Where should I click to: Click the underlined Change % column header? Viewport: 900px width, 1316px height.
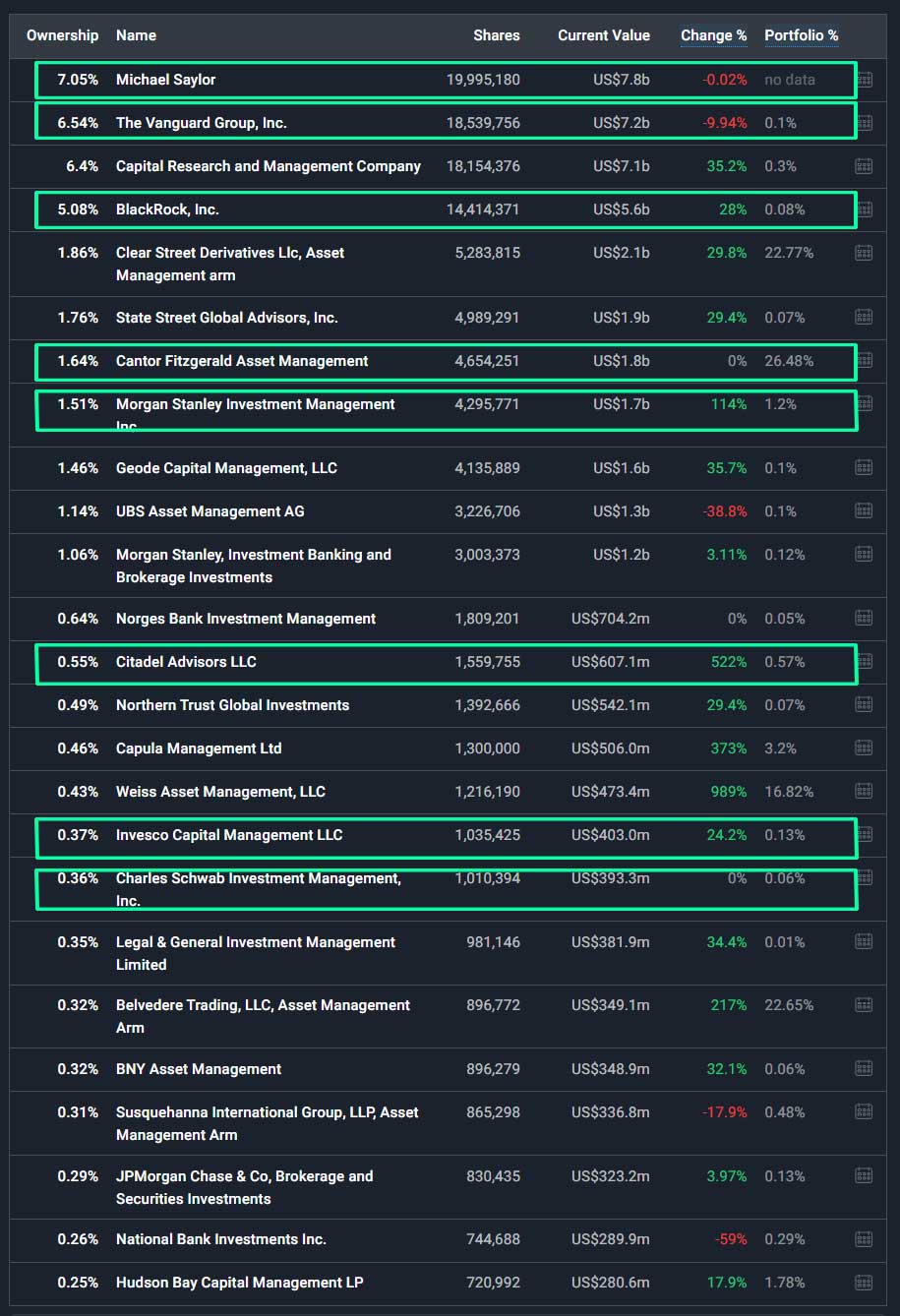tap(713, 35)
